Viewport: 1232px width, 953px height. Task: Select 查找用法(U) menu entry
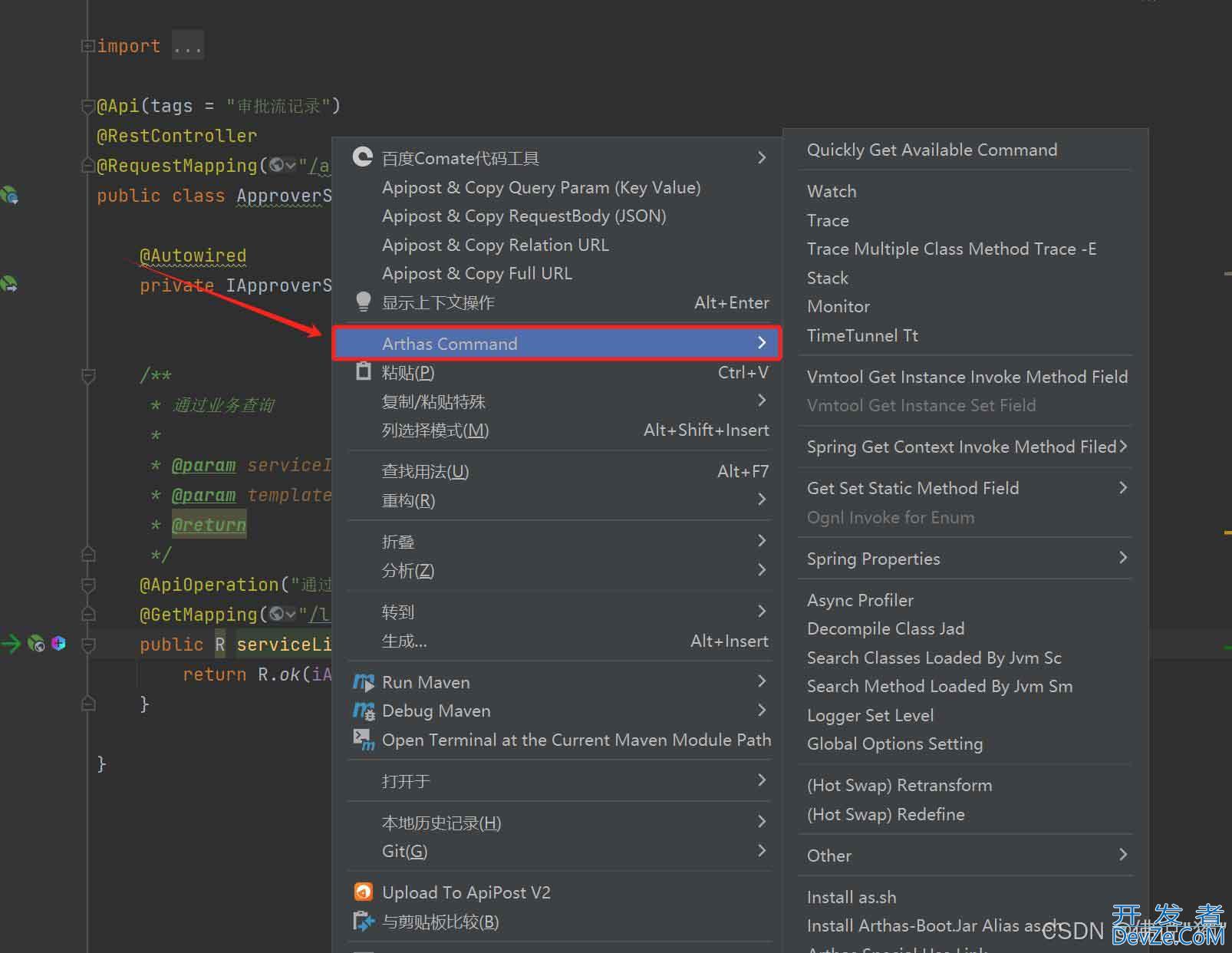pos(557,471)
